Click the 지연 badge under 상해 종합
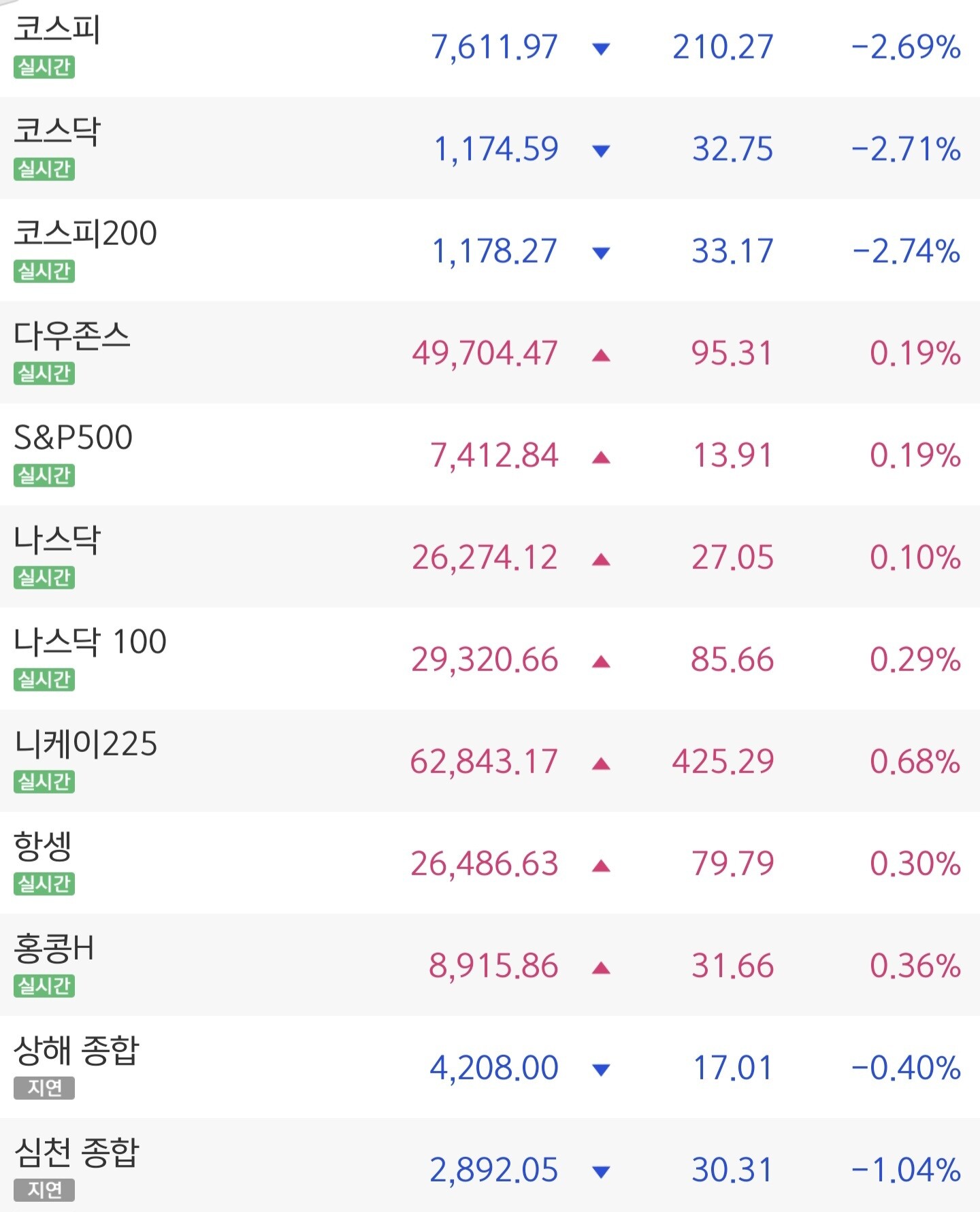 click(x=44, y=1088)
